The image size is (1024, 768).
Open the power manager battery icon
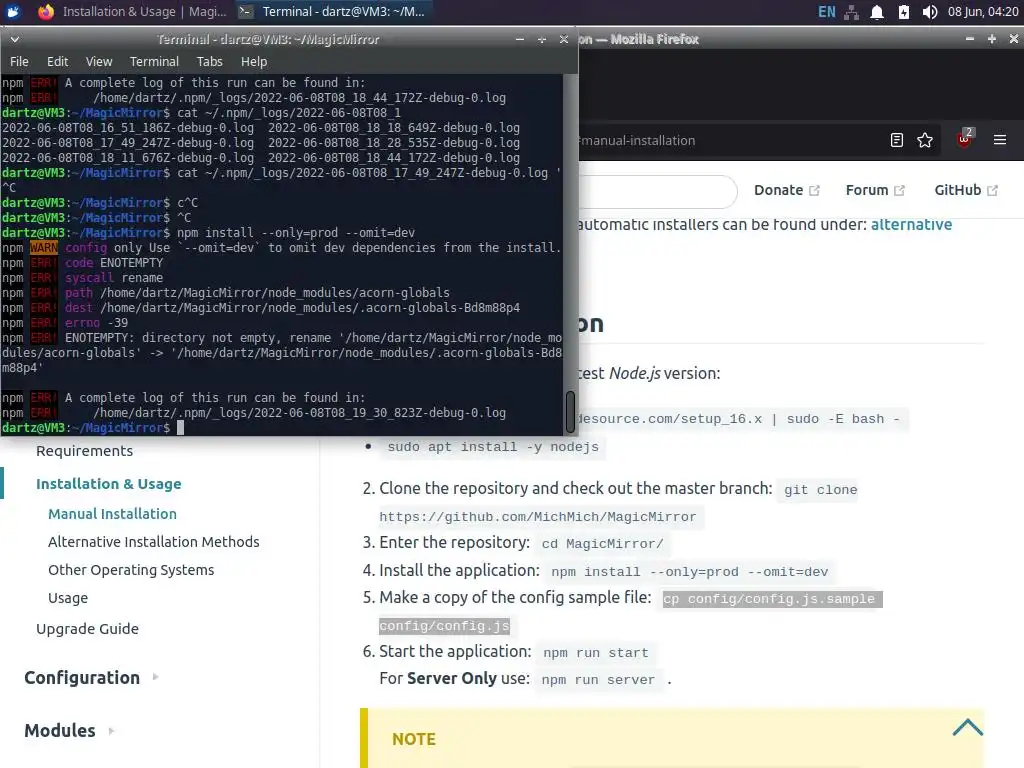pyautogui.click(x=904, y=12)
